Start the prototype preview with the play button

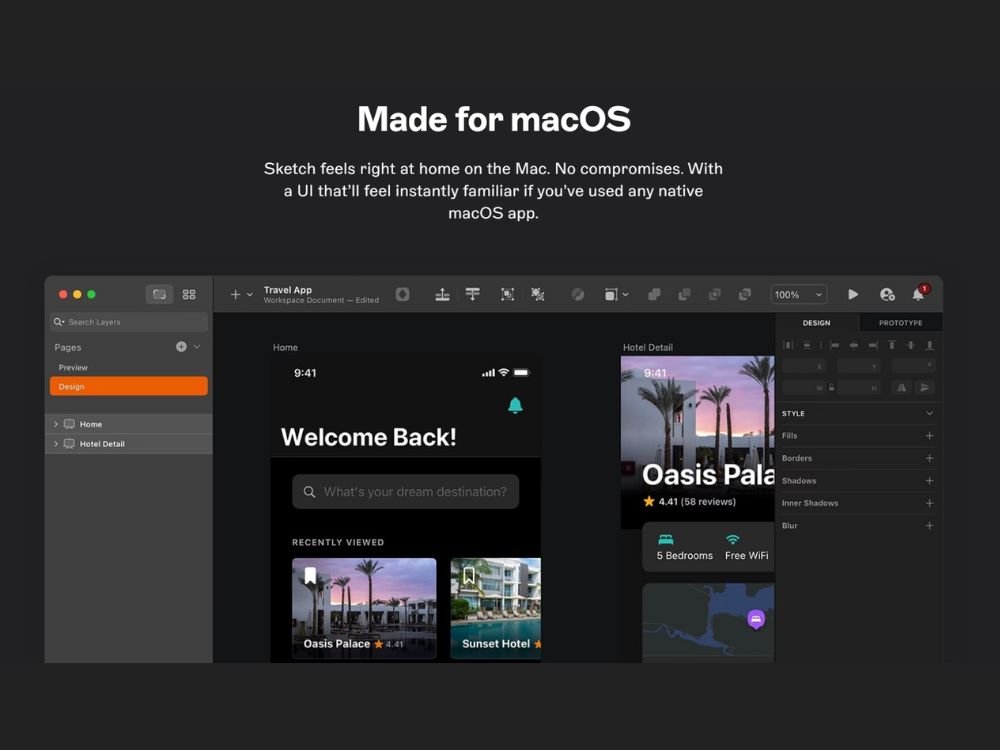click(x=853, y=294)
